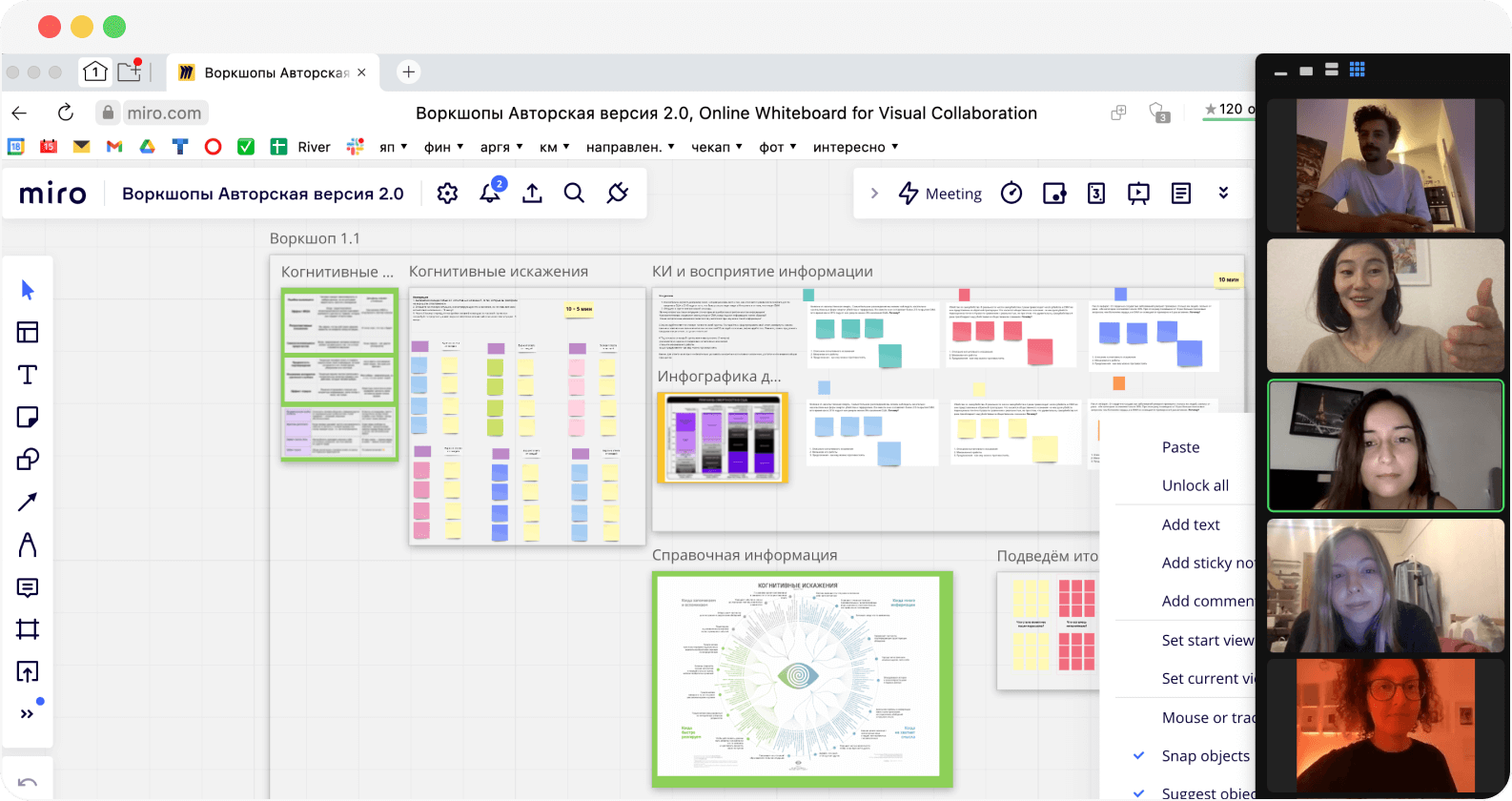This screenshot has width=1512, height=801.
Task: Select the Frame tool
Action: pos(28,629)
